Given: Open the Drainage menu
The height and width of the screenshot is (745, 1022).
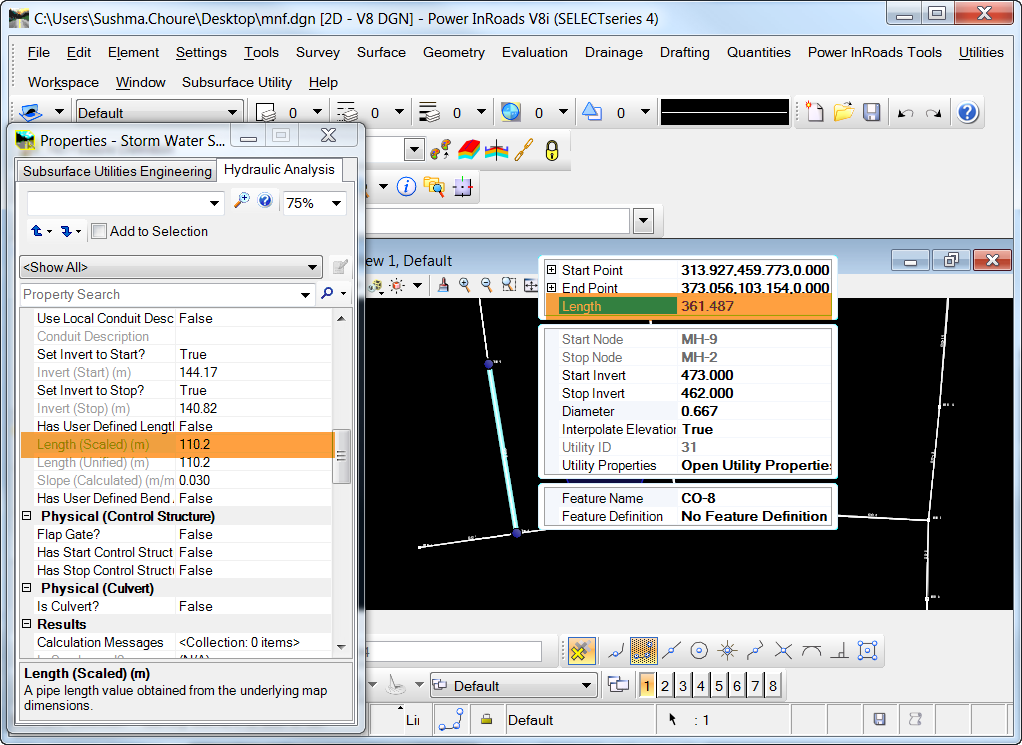Looking at the screenshot, I should coord(613,52).
